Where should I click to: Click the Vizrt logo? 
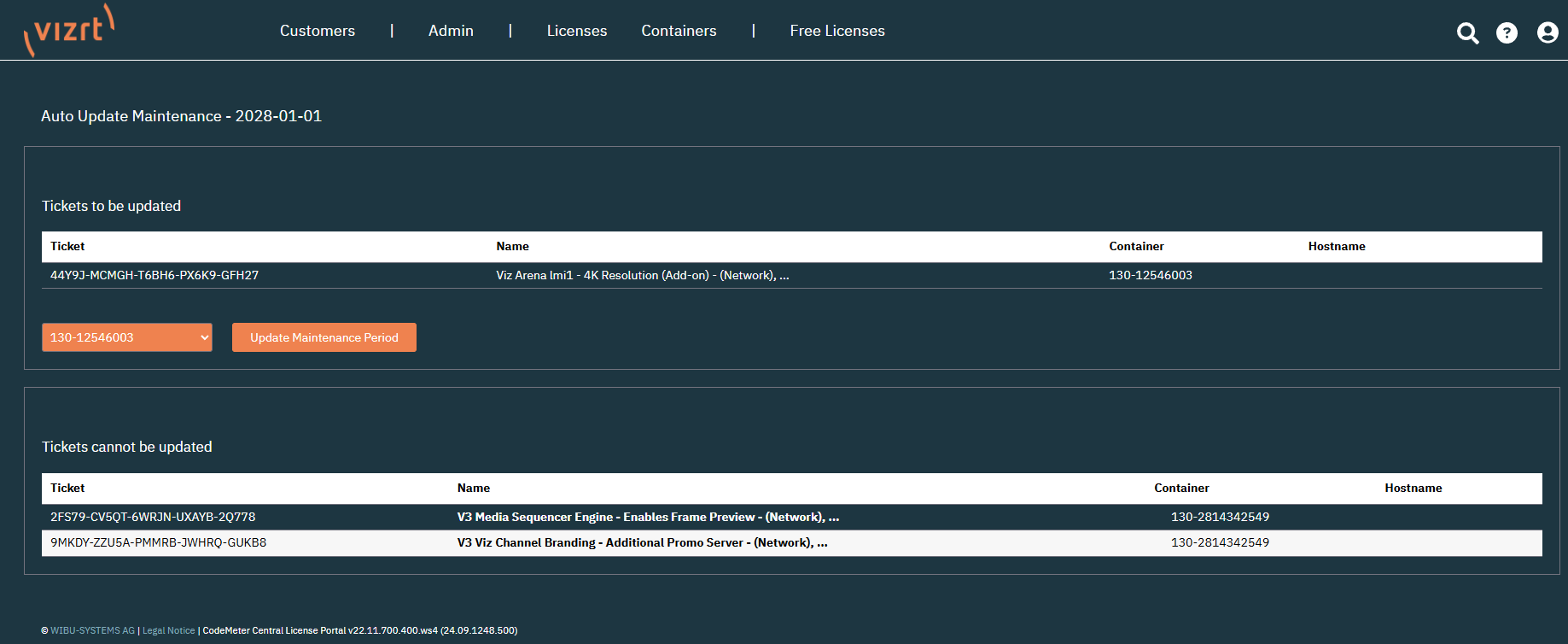pyautogui.click(x=69, y=31)
